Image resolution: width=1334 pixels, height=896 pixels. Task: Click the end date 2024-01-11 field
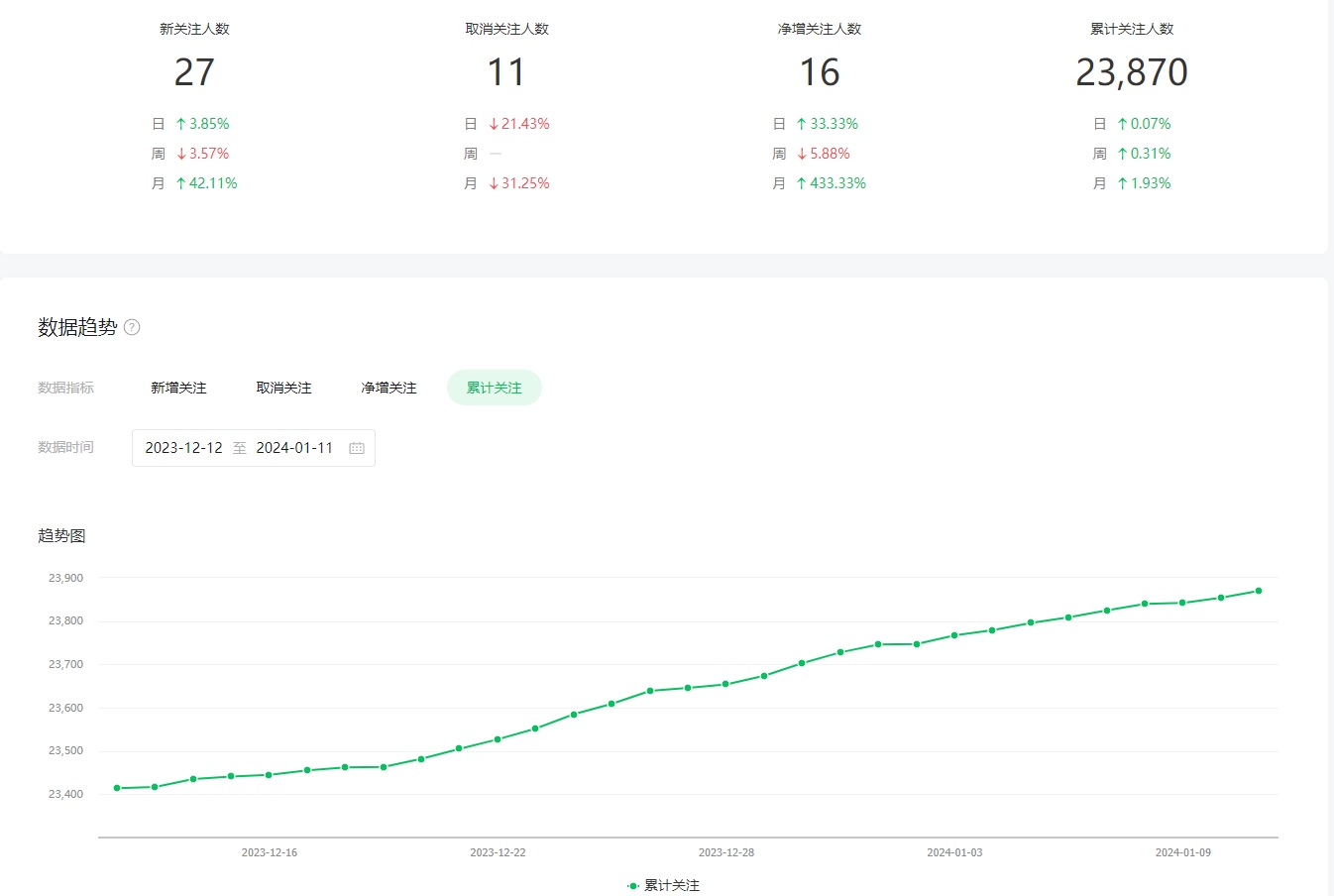click(x=294, y=448)
